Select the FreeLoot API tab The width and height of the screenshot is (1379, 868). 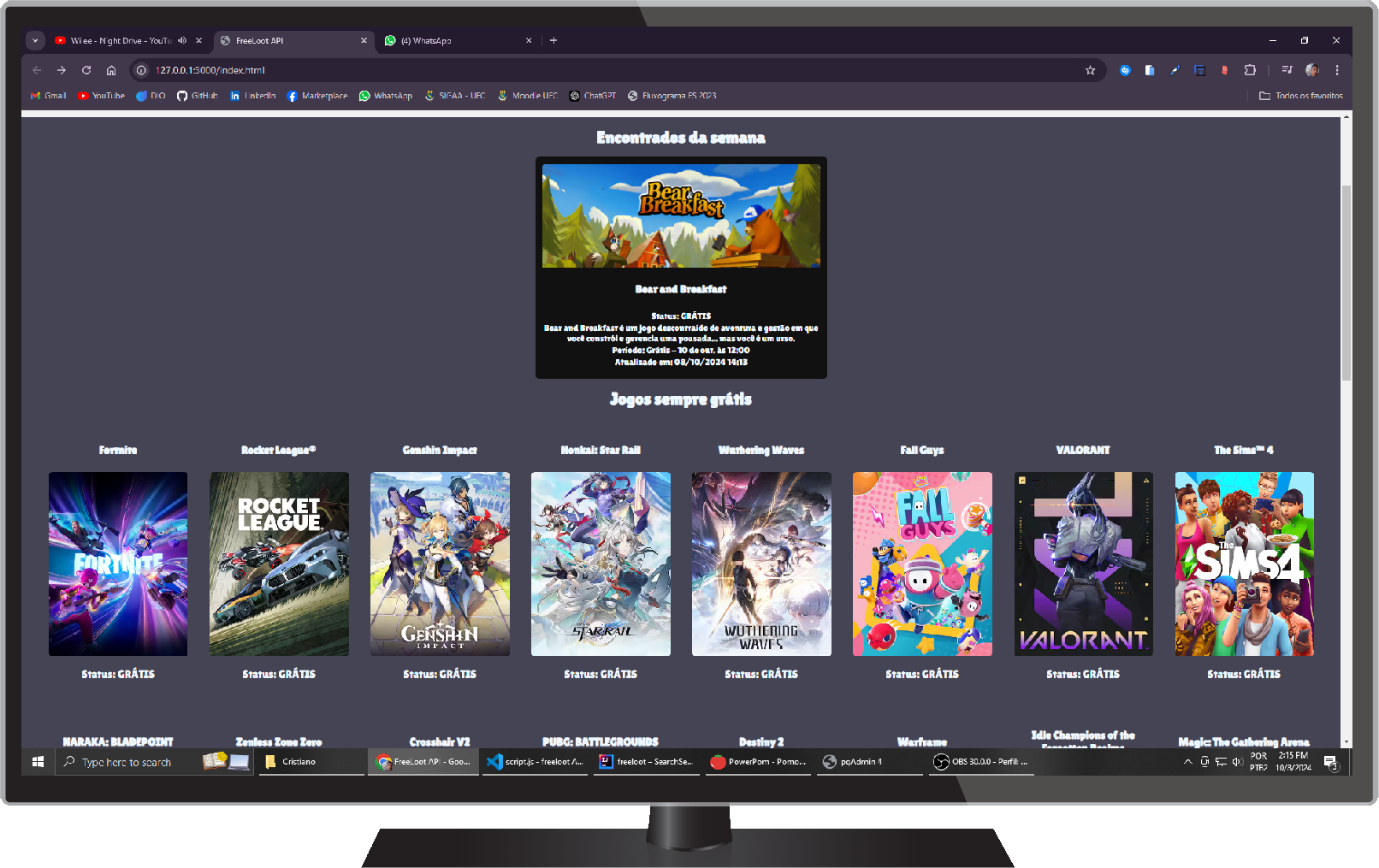coord(294,40)
